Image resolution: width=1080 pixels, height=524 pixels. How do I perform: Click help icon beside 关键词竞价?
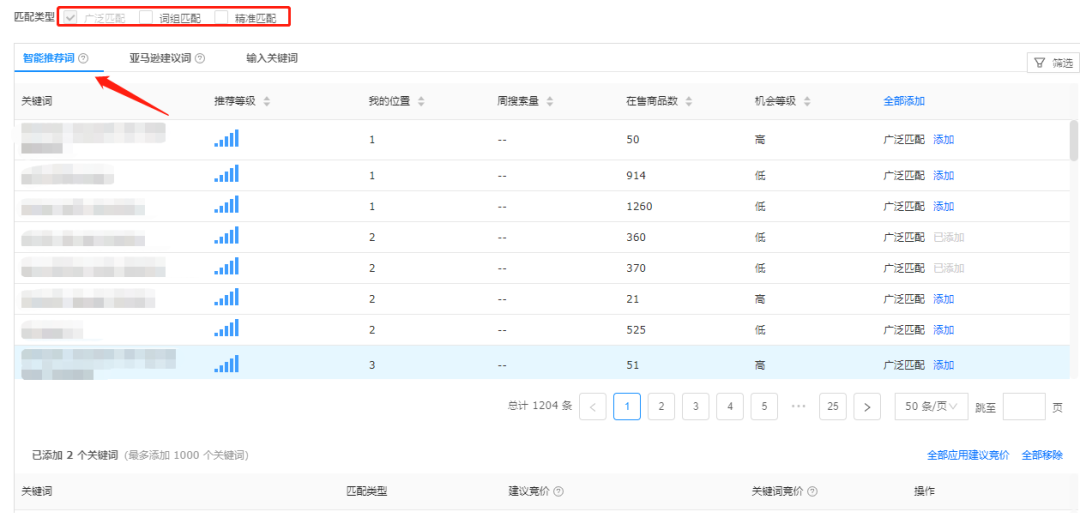pos(812,492)
